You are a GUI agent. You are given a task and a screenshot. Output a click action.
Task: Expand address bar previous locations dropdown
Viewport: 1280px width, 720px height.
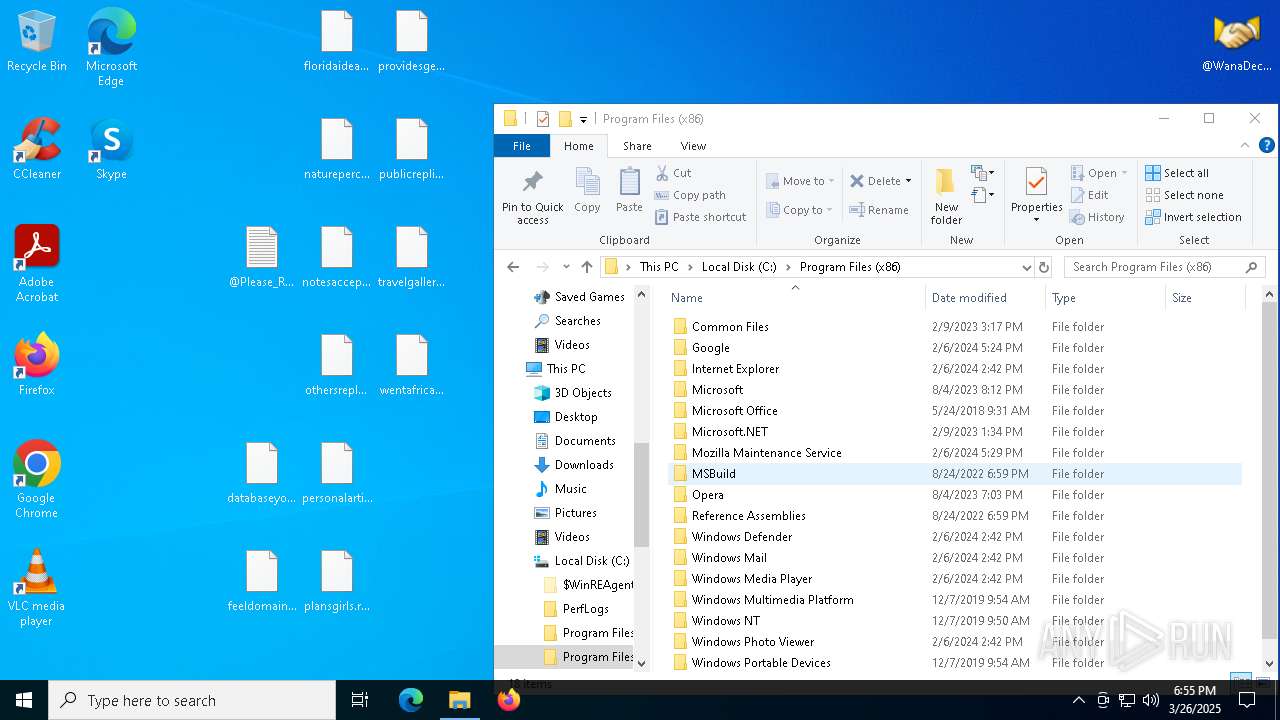point(1026,267)
